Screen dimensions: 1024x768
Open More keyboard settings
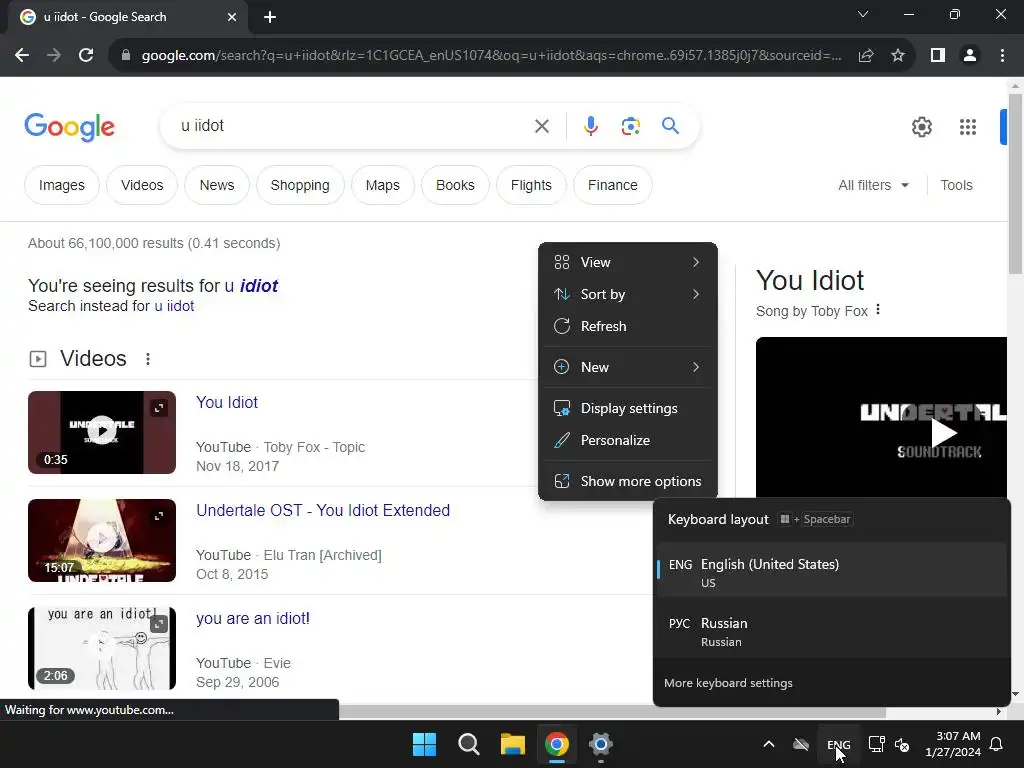pos(728,682)
